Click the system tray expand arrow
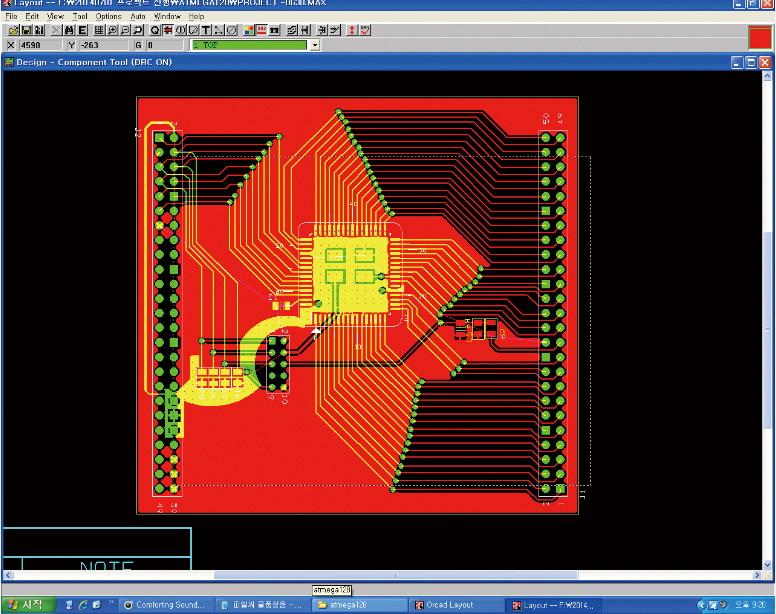 point(701,605)
